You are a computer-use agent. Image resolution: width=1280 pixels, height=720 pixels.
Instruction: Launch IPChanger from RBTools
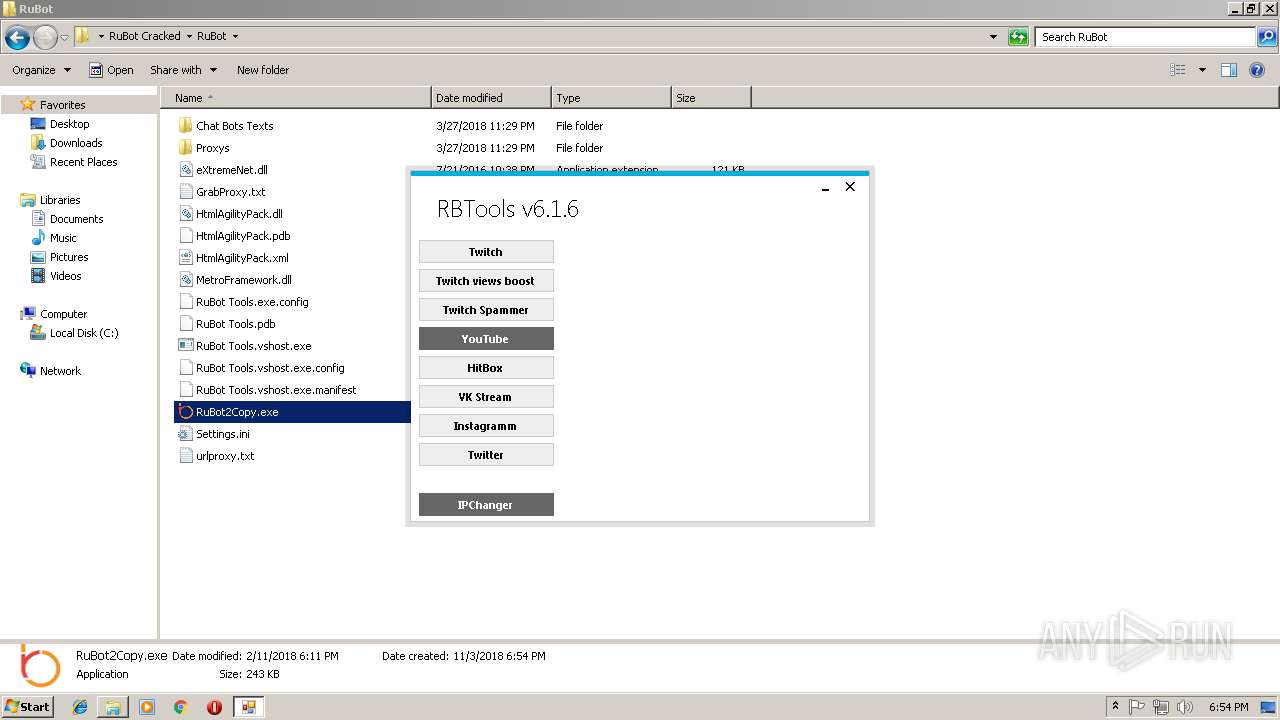coord(486,505)
